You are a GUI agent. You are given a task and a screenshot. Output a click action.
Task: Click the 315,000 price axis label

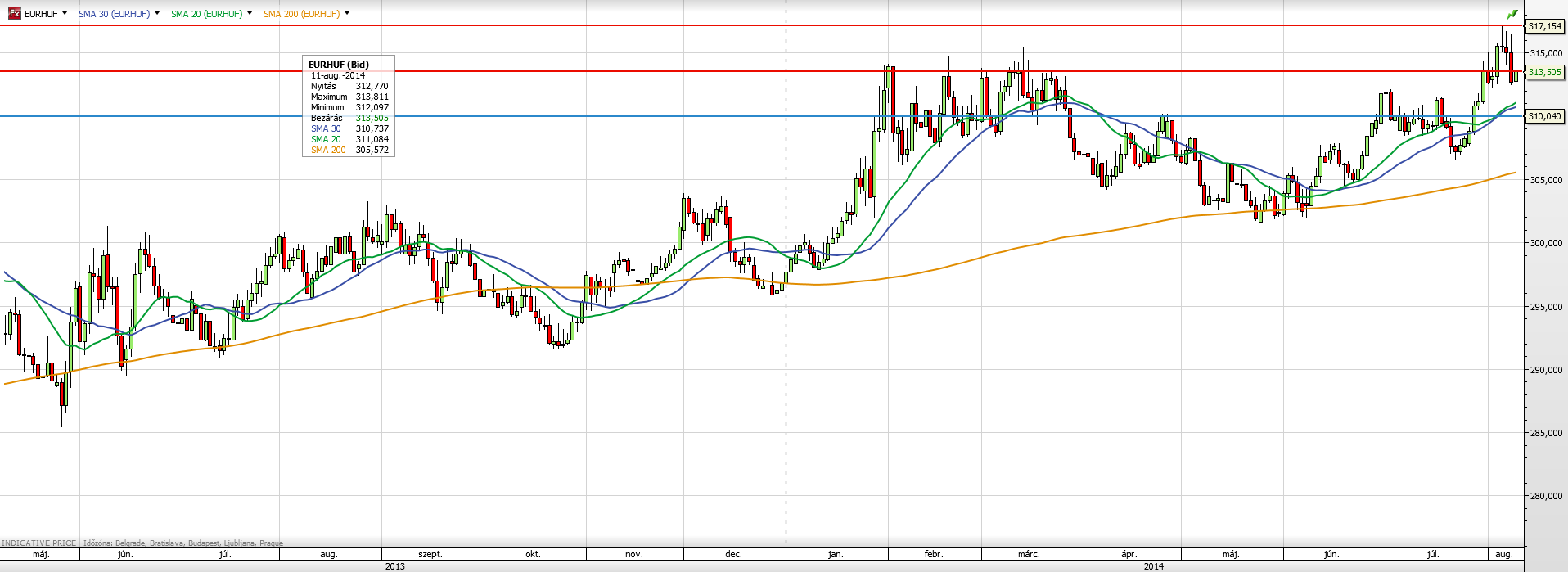coord(1546,53)
